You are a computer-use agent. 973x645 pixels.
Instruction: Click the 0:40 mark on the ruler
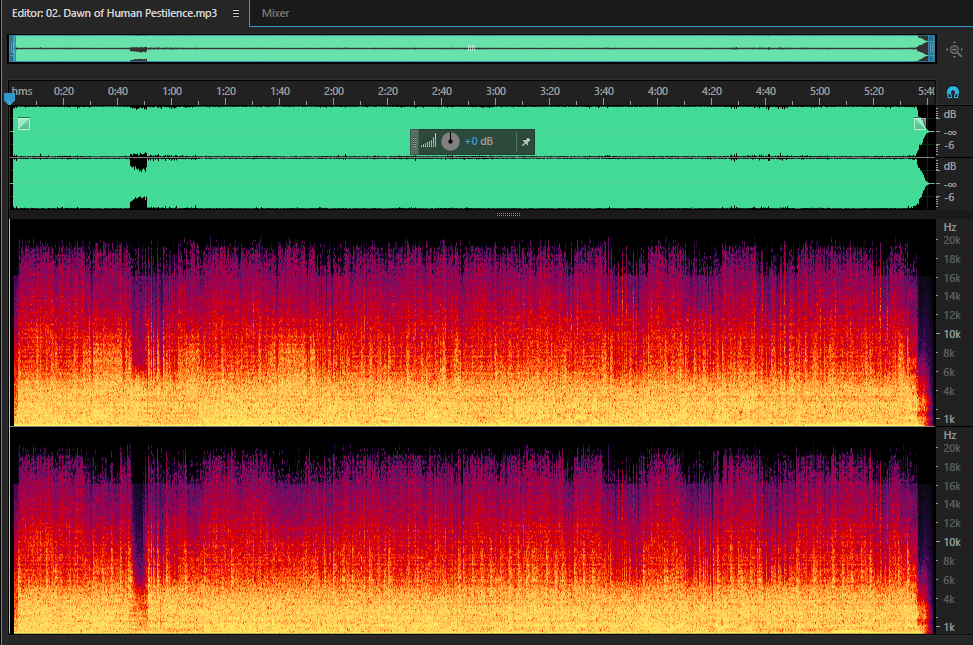118,91
